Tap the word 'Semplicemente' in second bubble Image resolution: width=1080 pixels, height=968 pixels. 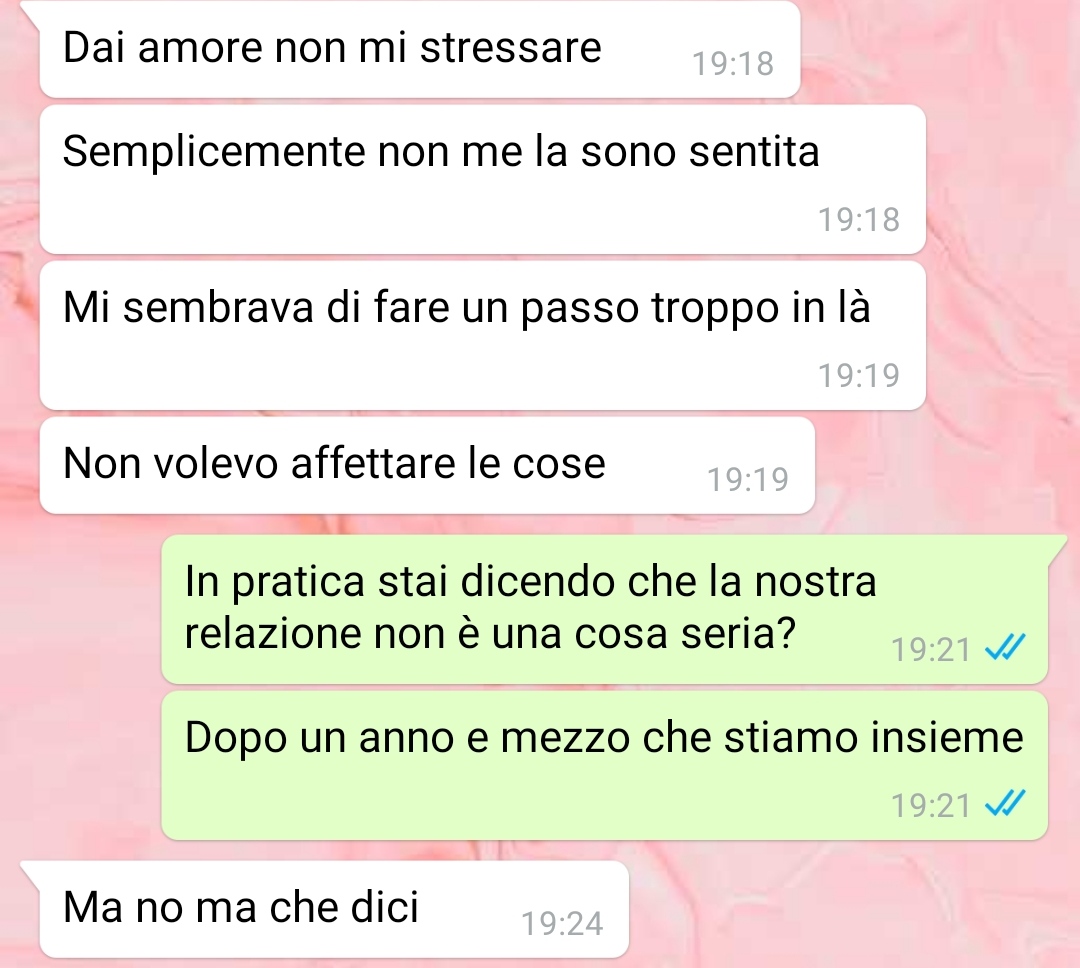pos(214,153)
